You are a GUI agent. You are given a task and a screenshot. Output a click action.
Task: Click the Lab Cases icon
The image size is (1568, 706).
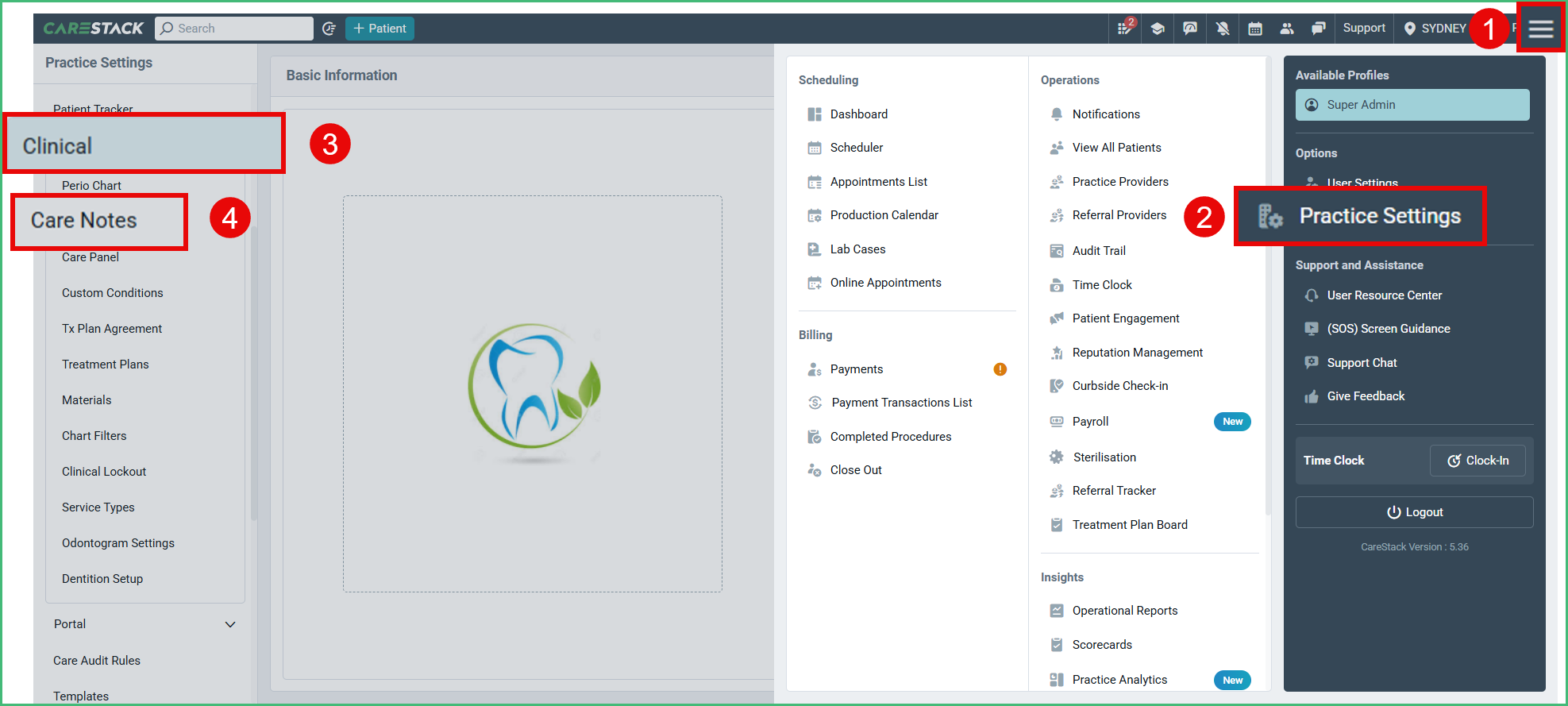815,249
